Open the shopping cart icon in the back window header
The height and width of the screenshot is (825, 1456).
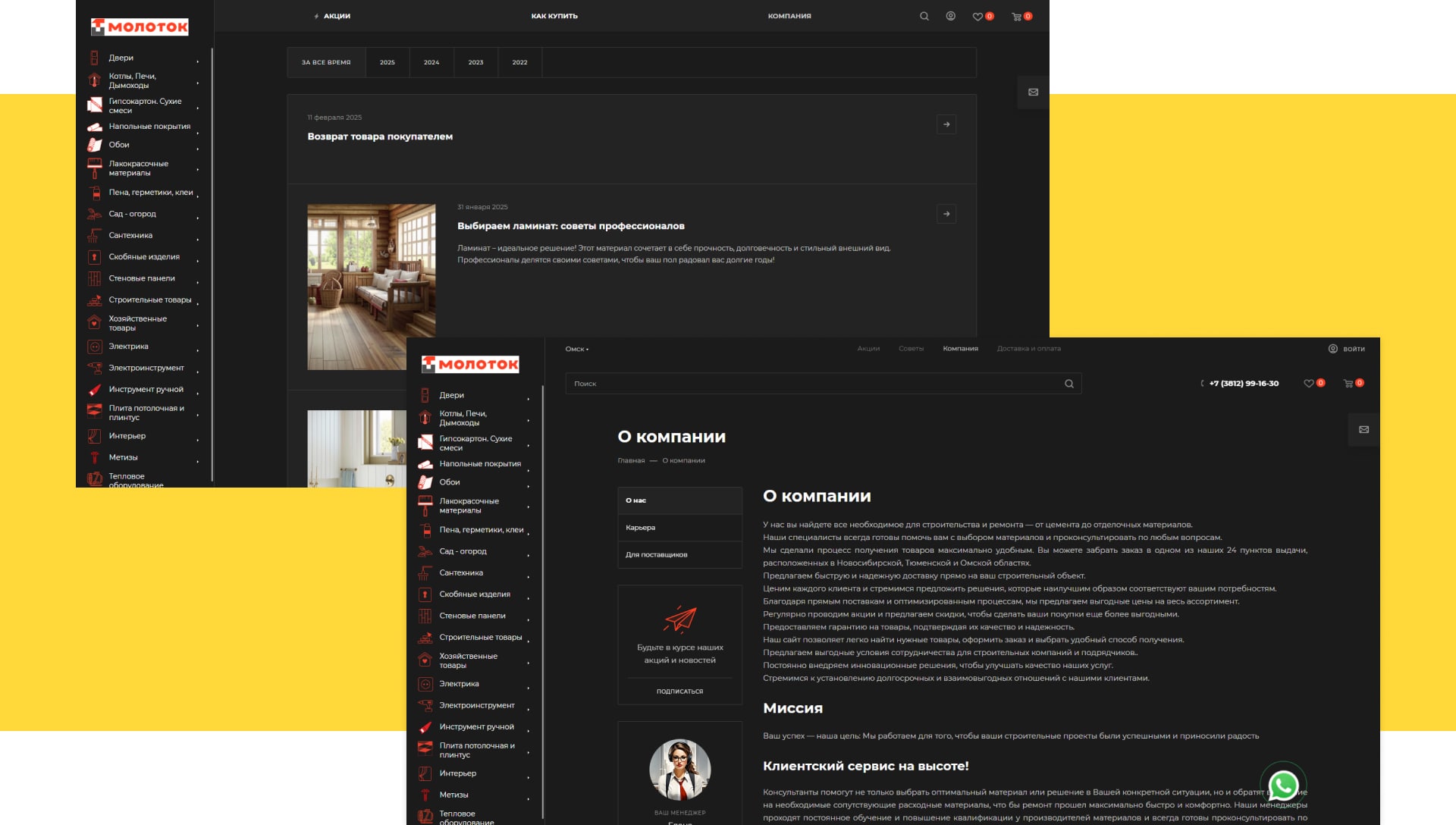pos(1016,17)
